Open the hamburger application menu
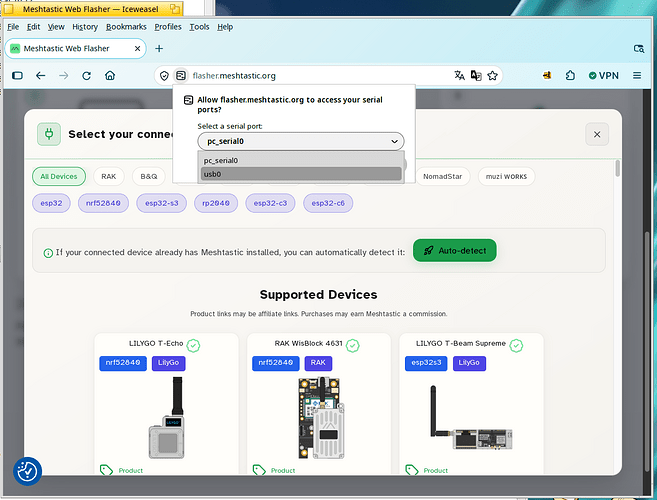This screenshot has width=657, height=500. tap(637, 75)
